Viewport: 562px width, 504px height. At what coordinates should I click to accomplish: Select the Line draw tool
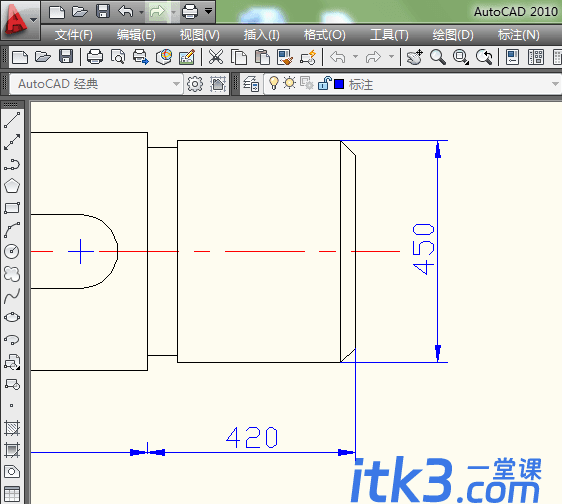point(12,120)
